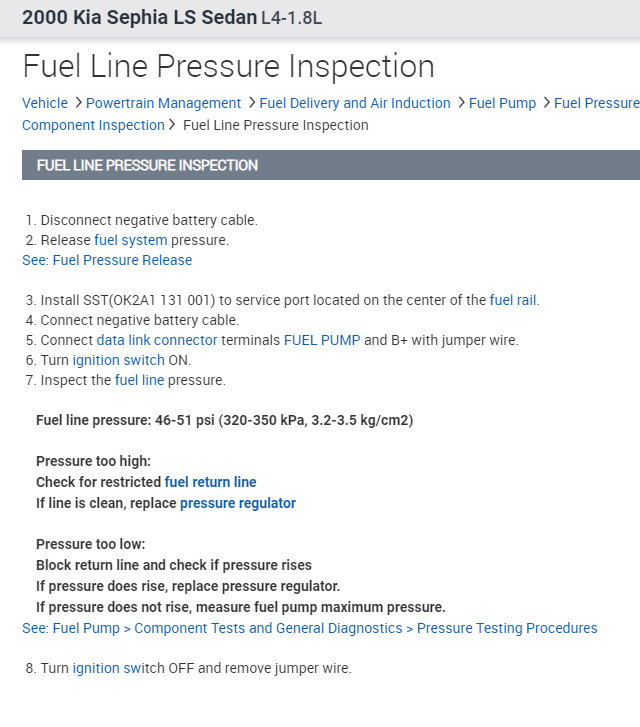640x727 pixels.
Task: Open See: Fuel Pressure Release link
Action: point(107,260)
